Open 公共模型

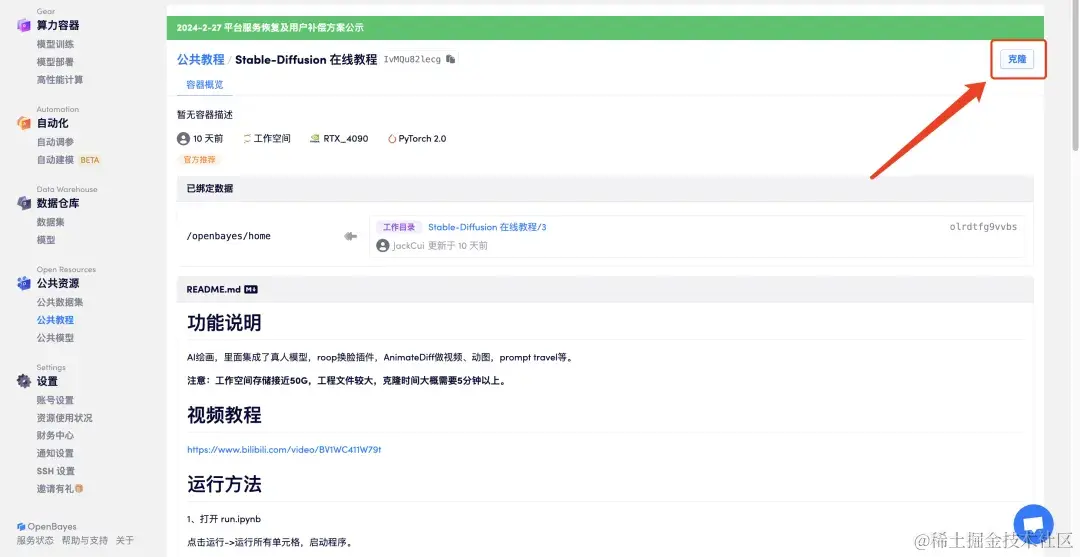55,337
